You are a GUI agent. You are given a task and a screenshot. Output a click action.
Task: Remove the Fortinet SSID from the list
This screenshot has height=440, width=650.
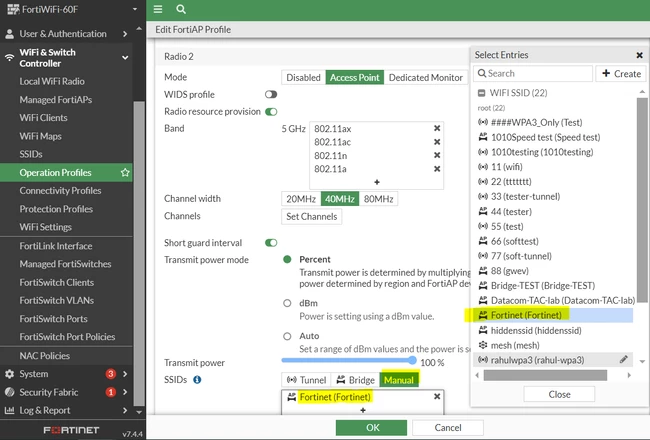tap(437, 396)
